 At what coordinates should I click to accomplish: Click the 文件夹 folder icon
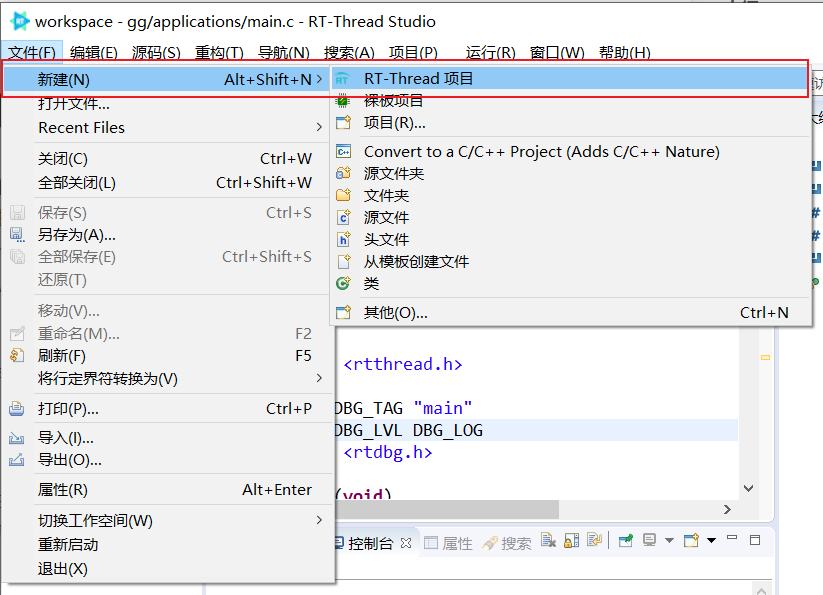343,195
